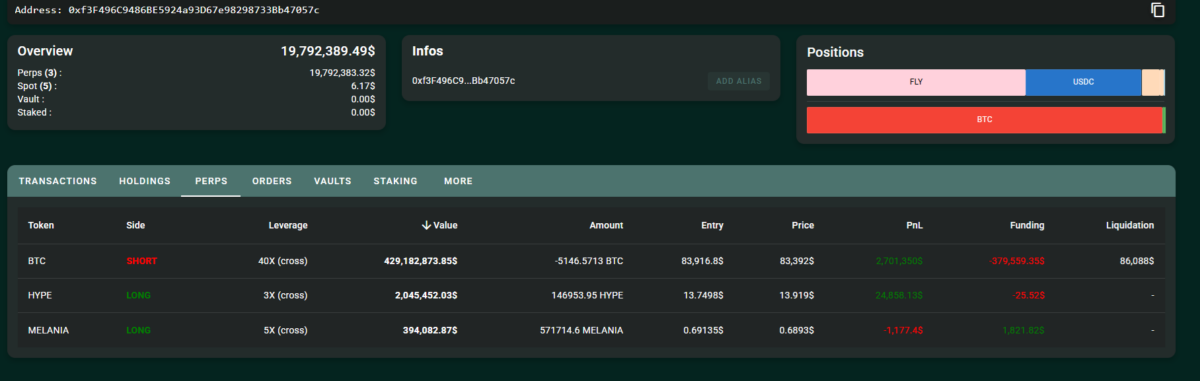Select the pink FLY position bar
Screen dimensions: 1200x381
[x=916, y=82]
